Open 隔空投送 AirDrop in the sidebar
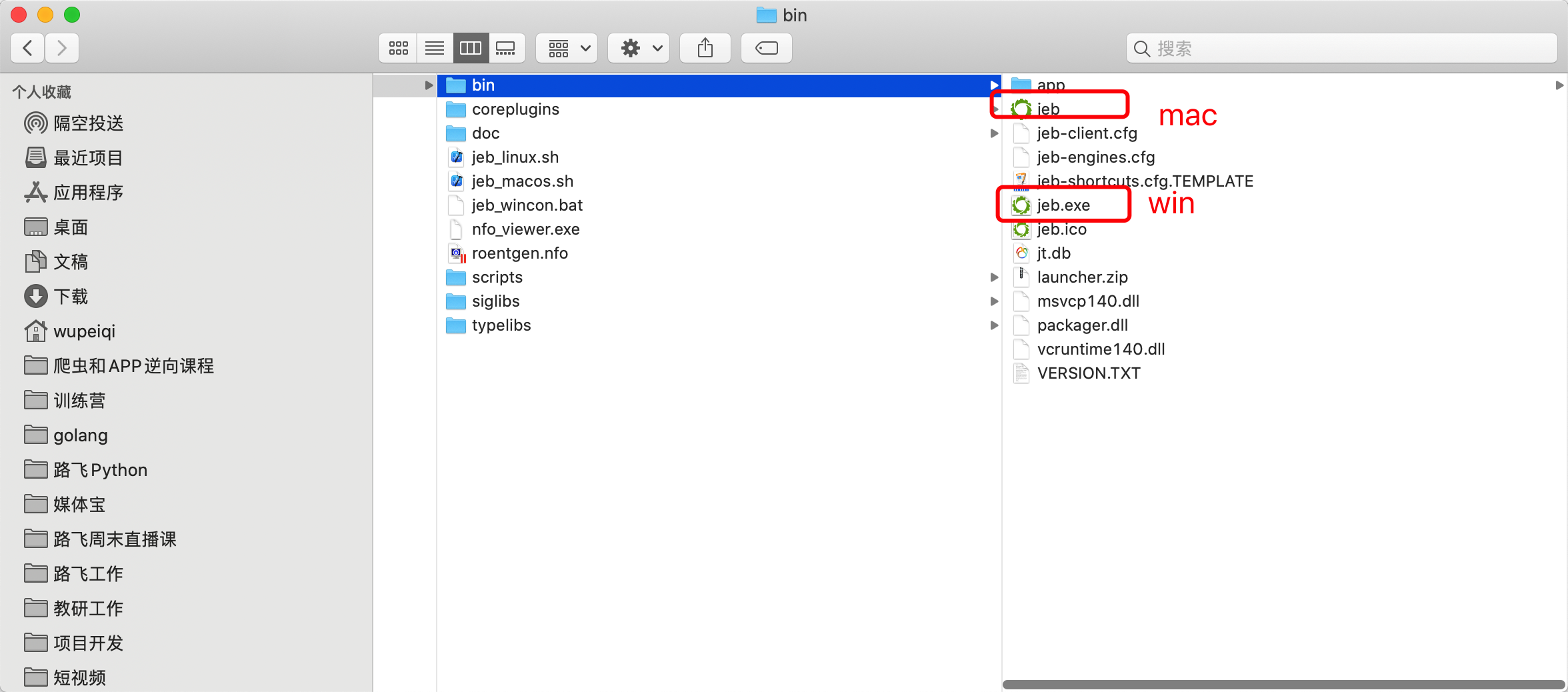This screenshot has height=692, width=1568. (x=73, y=123)
